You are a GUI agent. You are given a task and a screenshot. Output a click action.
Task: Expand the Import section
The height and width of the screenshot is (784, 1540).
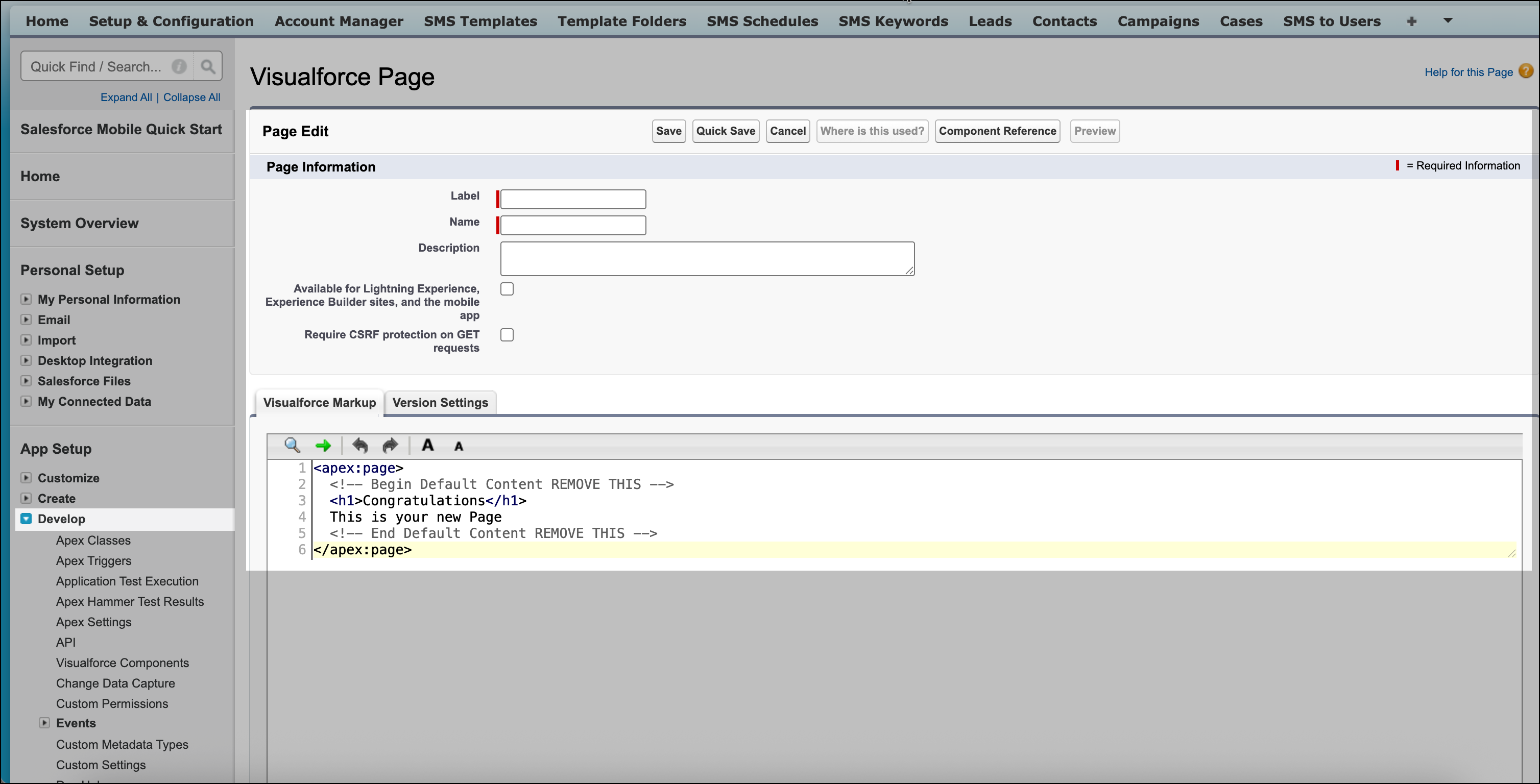pyautogui.click(x=26, y=339)
